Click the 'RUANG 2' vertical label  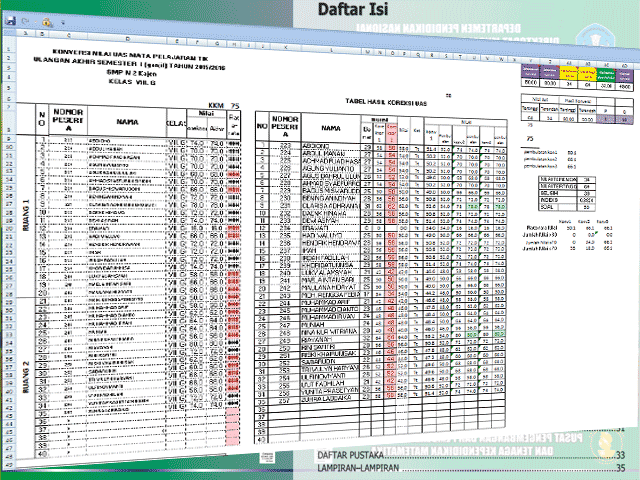(x=27, y=377)
